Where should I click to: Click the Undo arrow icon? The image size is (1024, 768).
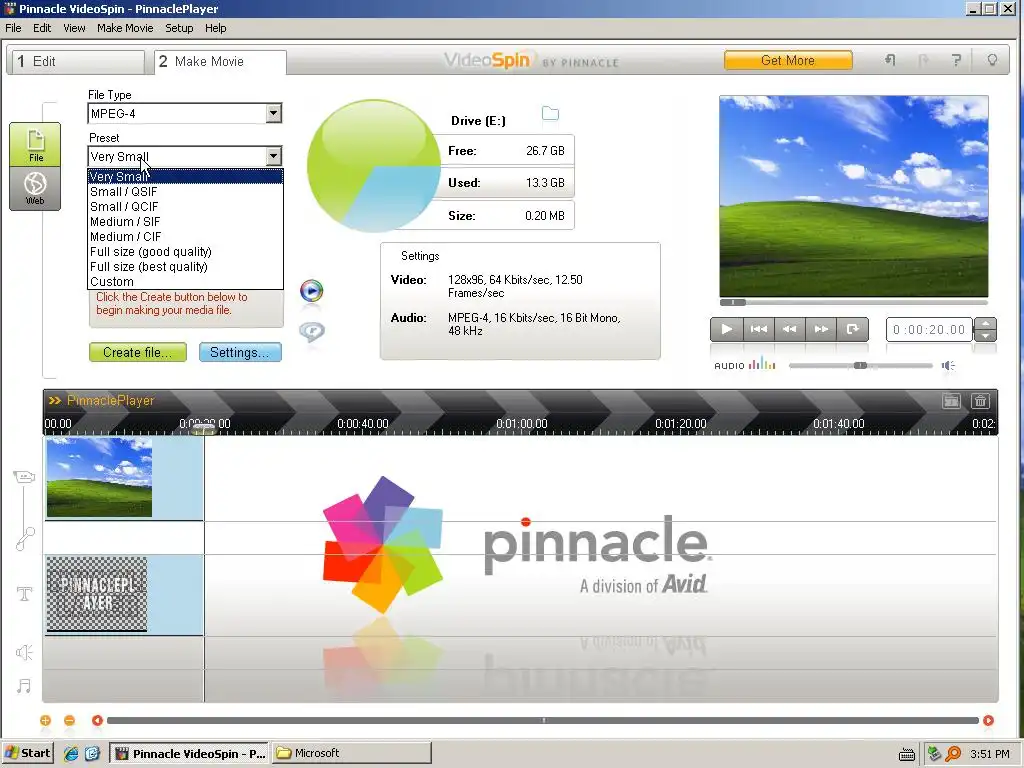tap(890, 60)
